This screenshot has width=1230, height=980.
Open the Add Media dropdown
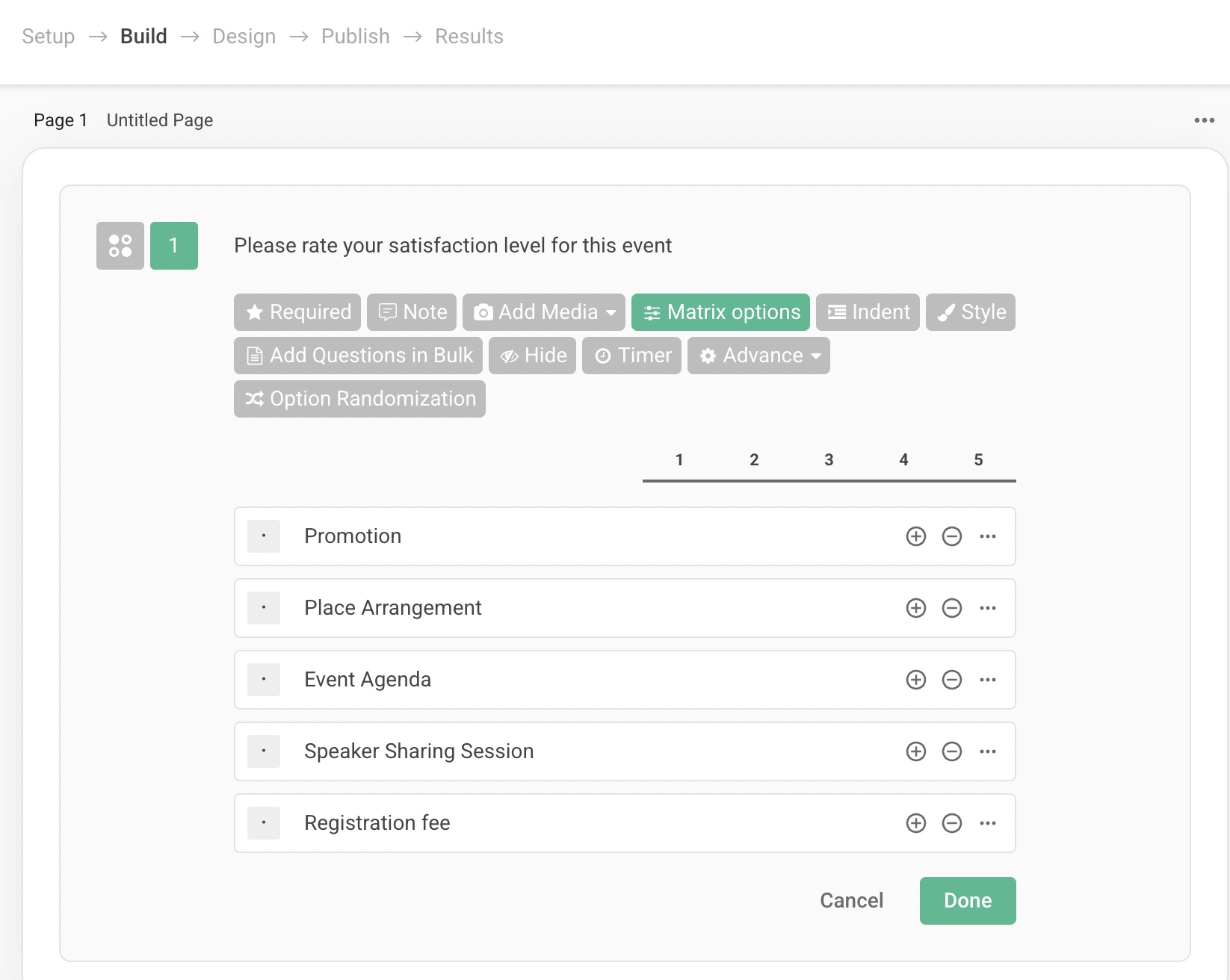543,312
